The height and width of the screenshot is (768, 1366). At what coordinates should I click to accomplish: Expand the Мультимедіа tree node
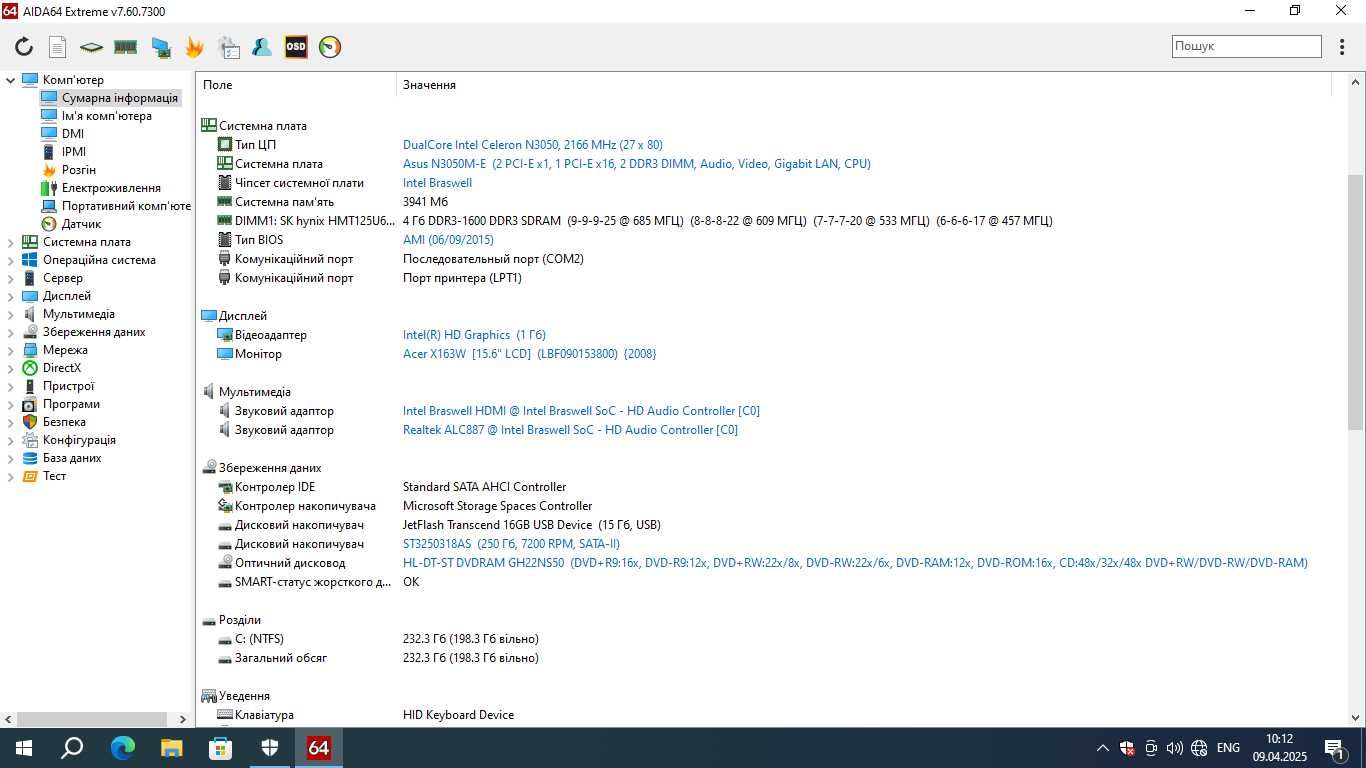[11, 314]
